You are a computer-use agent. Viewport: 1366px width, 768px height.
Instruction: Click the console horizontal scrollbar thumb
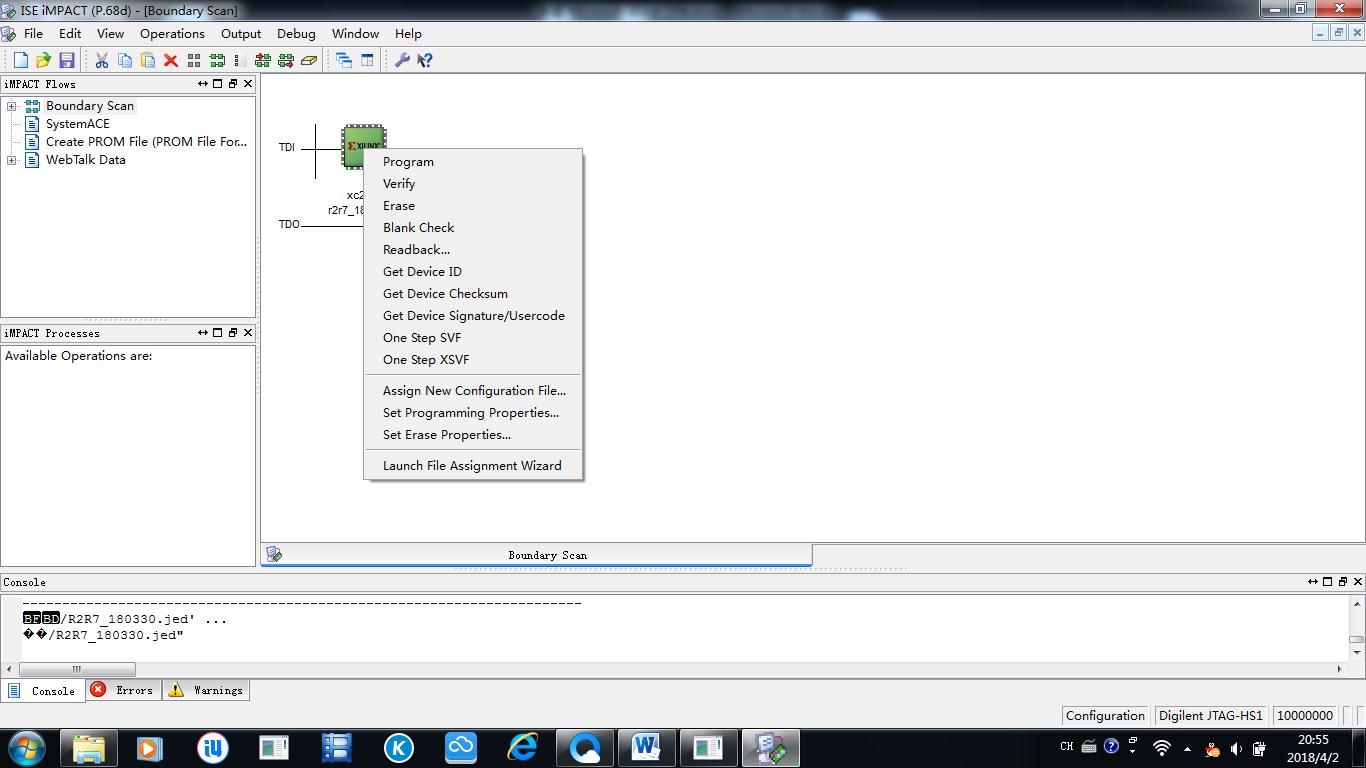tap(77, 669)
